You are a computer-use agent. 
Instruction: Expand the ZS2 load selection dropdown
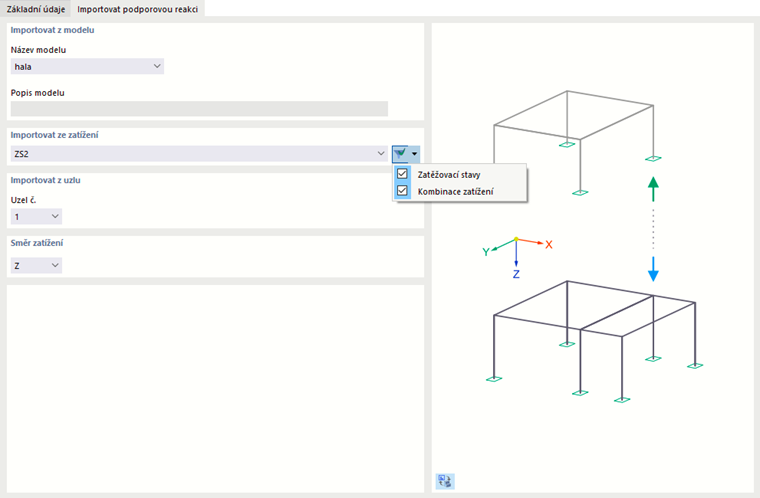coord(199,154)
